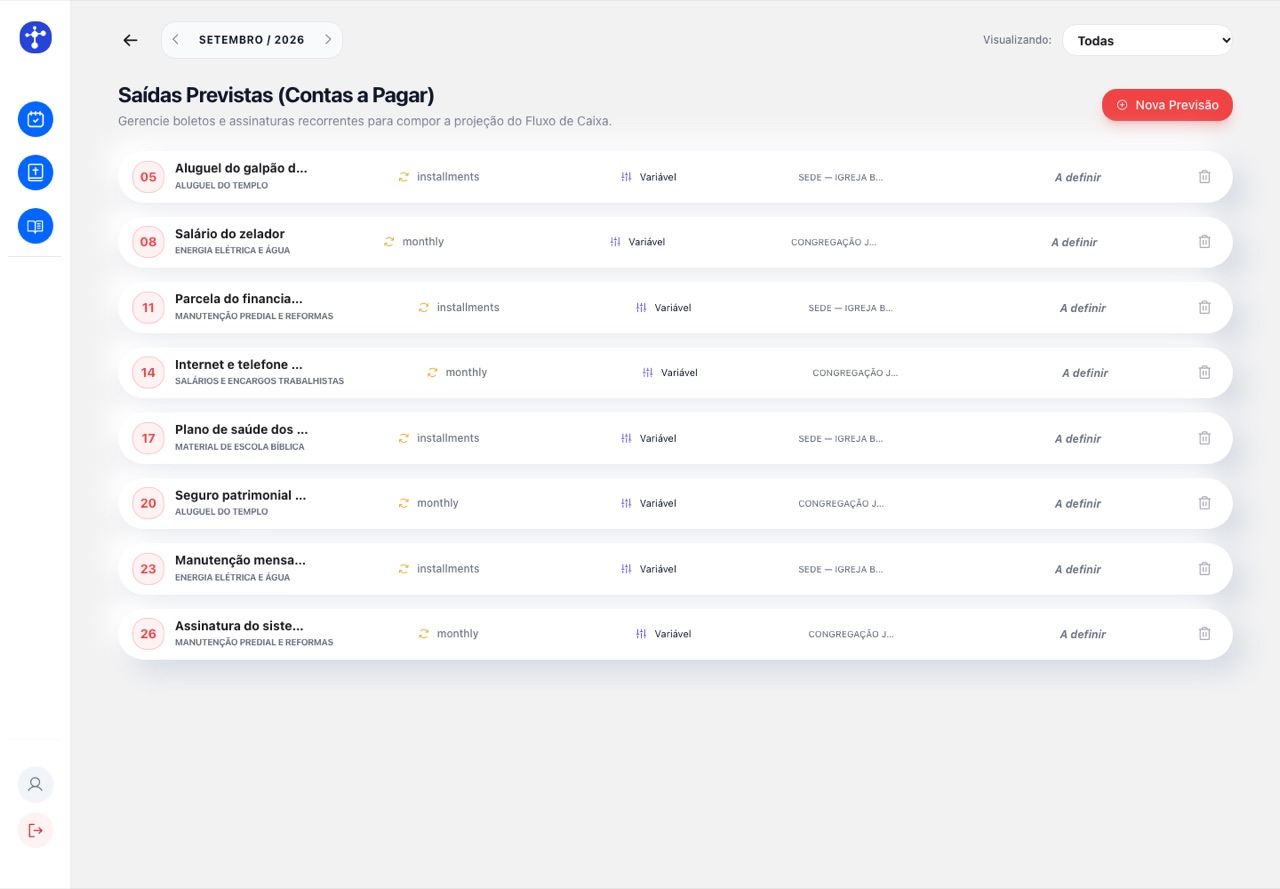Select the Seguro patrimonial title

pos(240,495)
